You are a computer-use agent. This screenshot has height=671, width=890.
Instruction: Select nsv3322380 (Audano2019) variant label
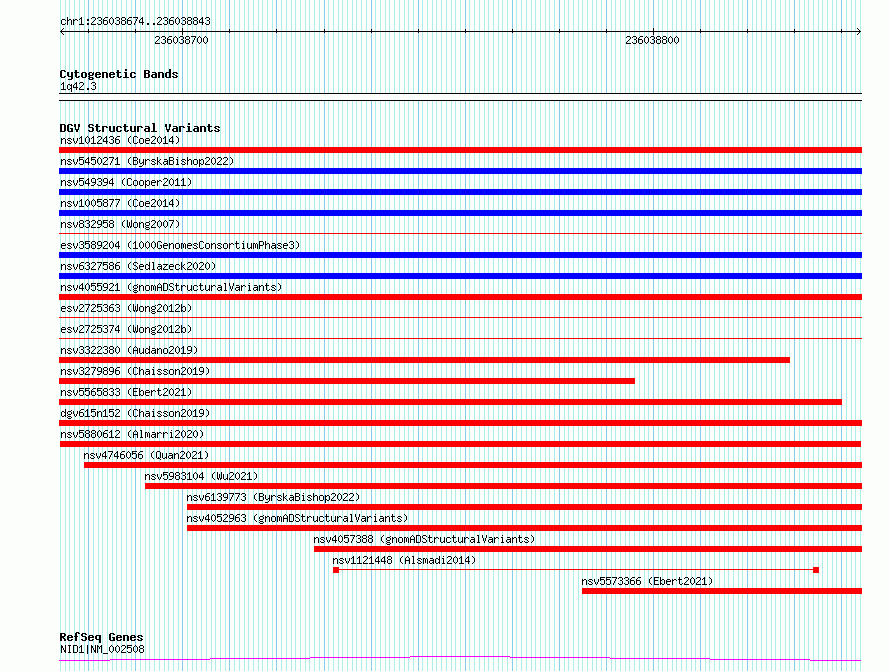click(x=129, y=350)
